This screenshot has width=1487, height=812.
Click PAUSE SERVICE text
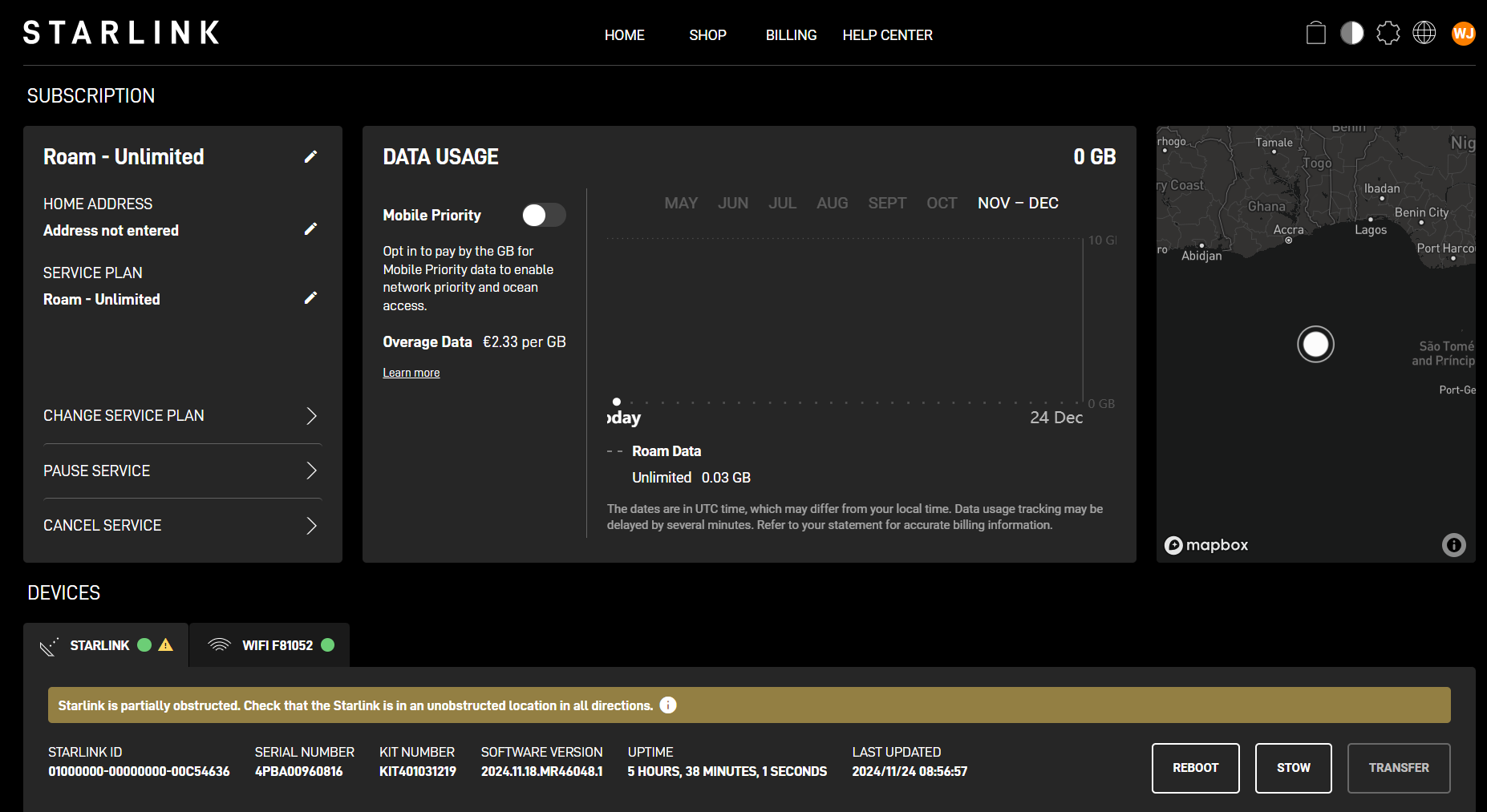coord(96,471)
